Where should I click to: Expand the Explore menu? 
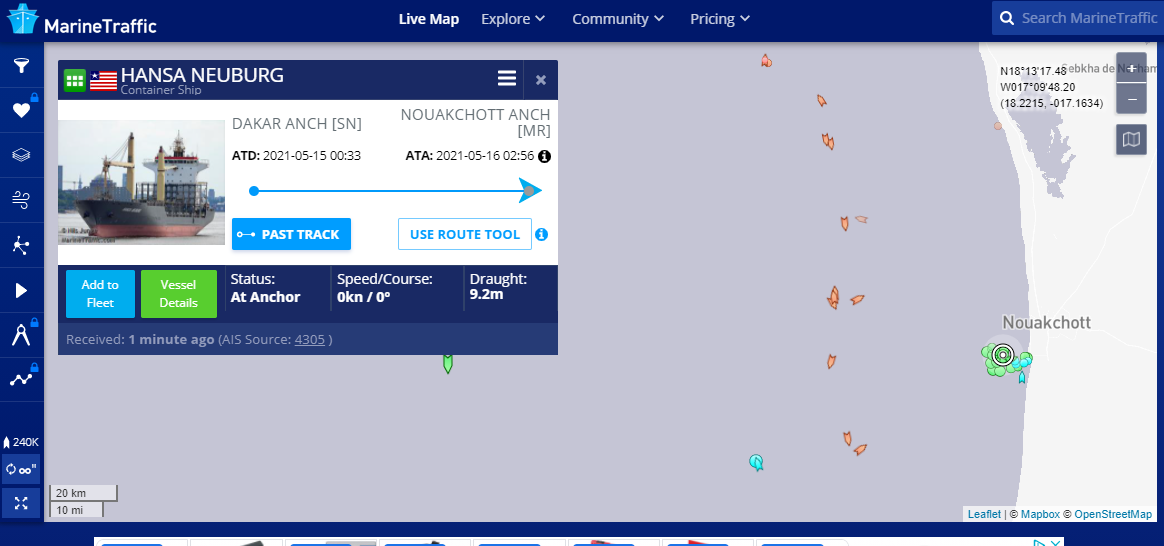[513, 19]
